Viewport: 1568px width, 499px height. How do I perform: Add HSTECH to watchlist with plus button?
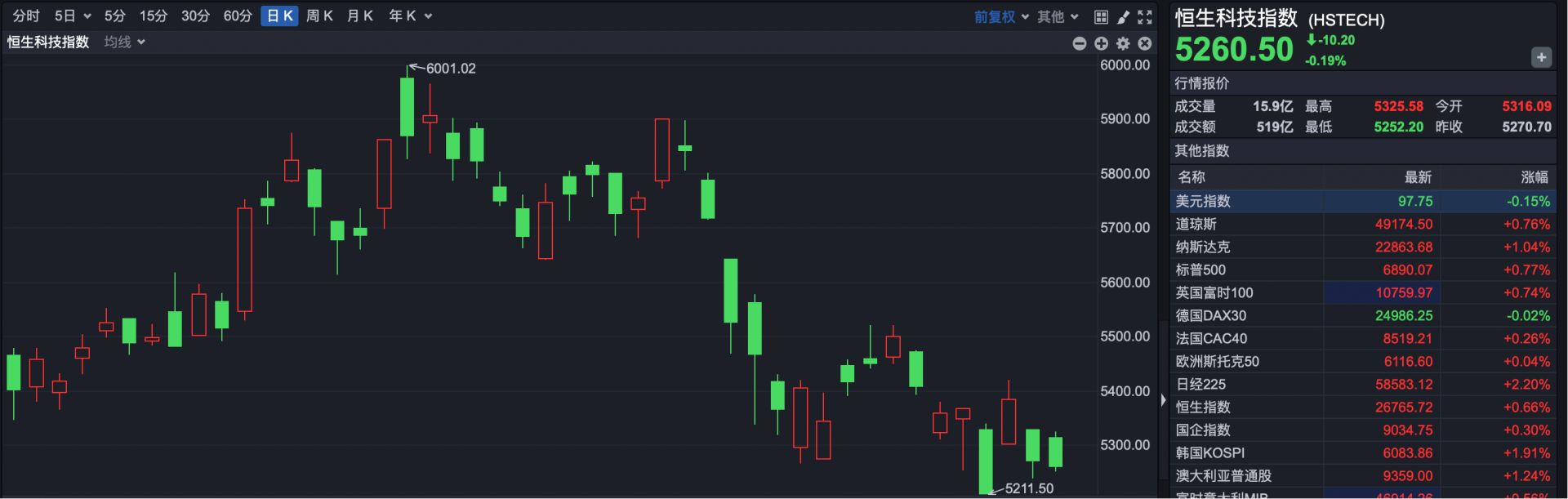(1541, 57)
